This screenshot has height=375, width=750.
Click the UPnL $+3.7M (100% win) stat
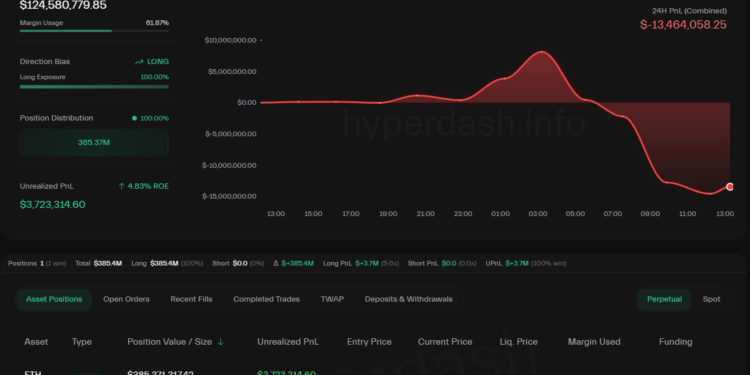(526, 264)
